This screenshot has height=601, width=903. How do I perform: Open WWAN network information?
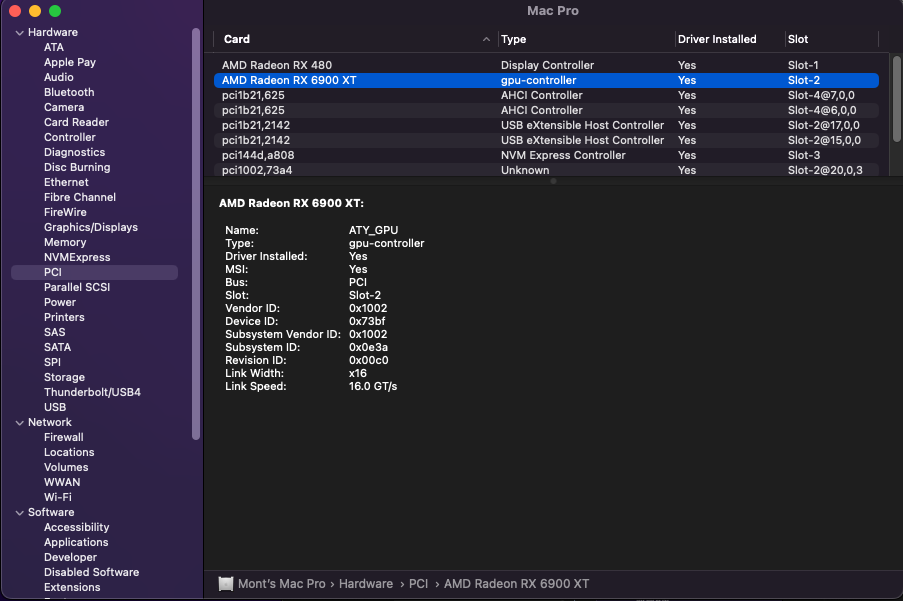coord(62,482)
